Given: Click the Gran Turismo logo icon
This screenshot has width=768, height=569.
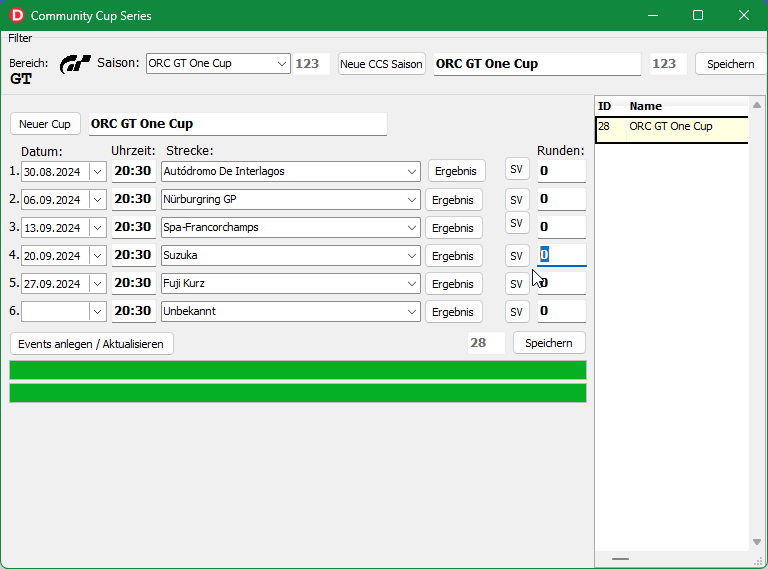Looking at the screenshot, I should point(76,64).
